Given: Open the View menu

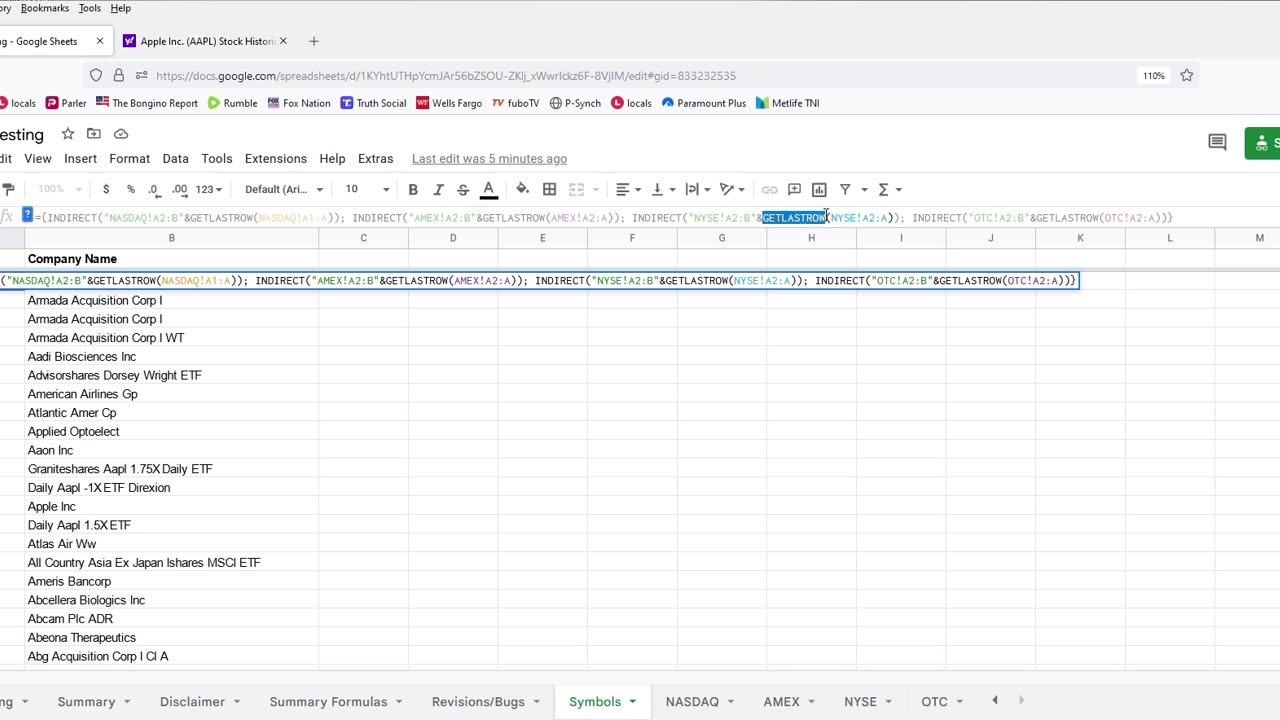Looking at the screenshot, I should [38, 158].
